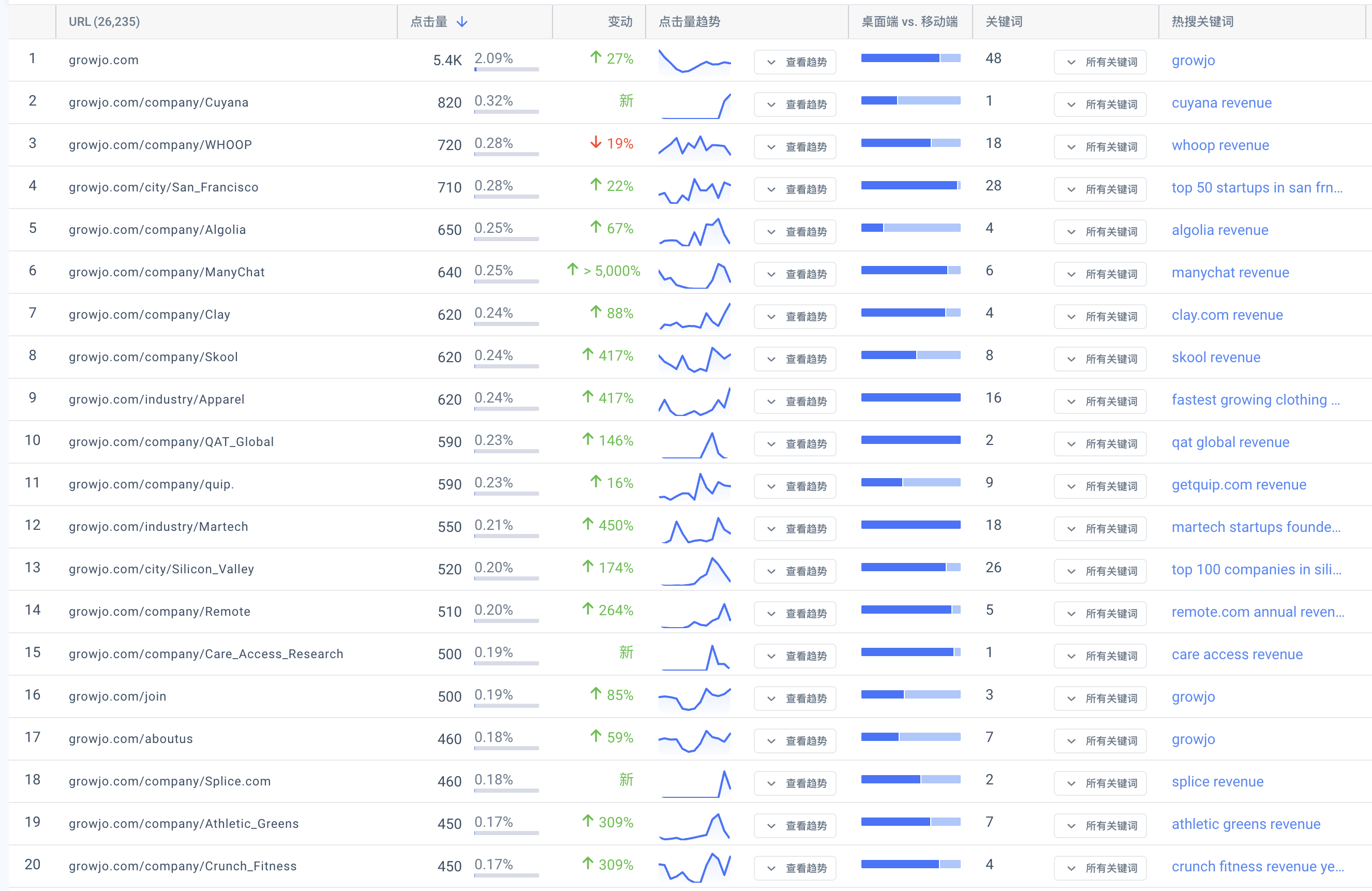Click the red 19% decrease in WHOOP row
1372x891 pixels.
click(x=612, y=143)
